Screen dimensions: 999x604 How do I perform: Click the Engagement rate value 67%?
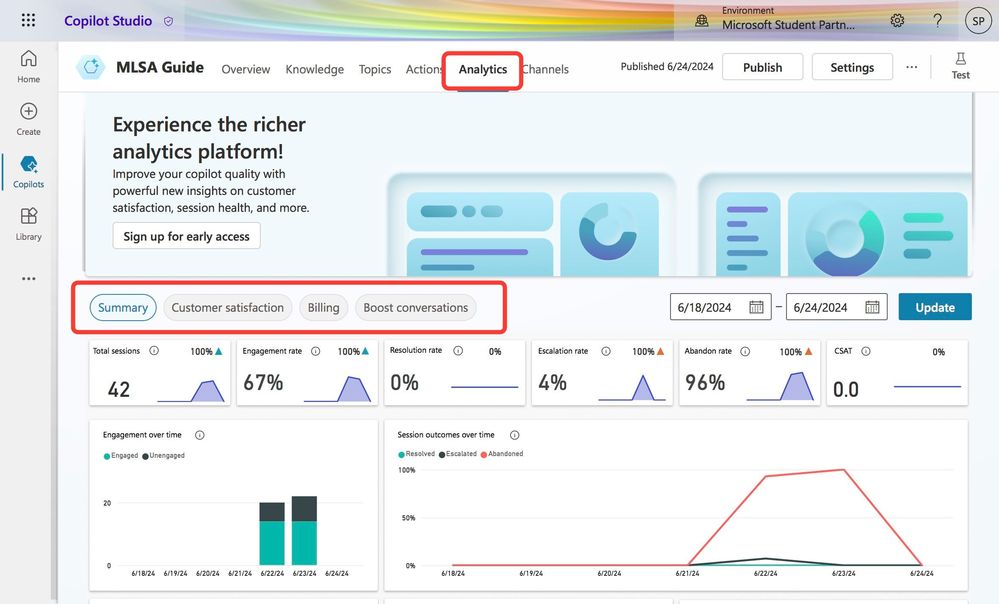pyautogui.click(x=263, y=382)
